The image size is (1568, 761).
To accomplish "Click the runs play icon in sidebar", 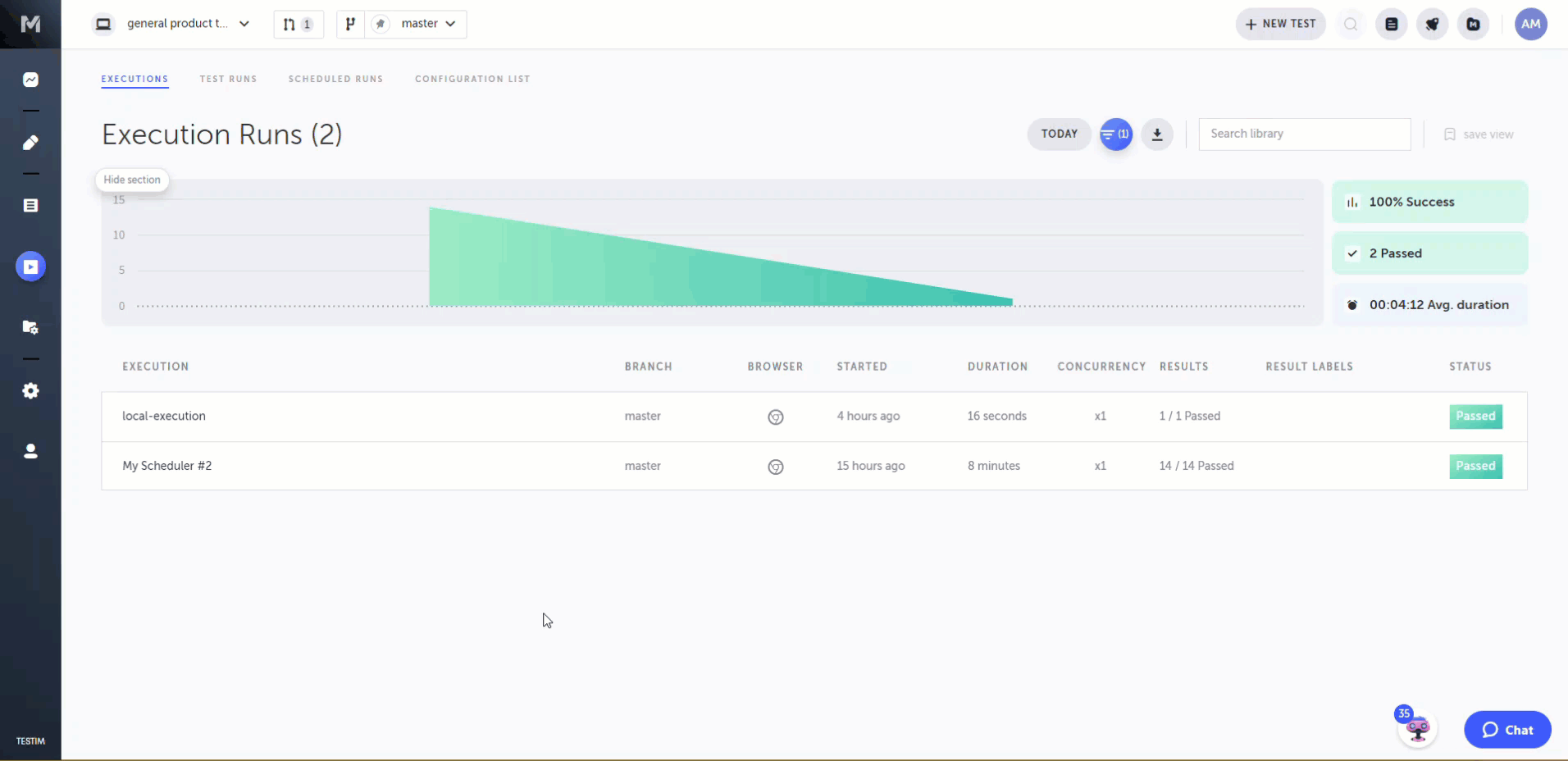I will click(30, 267).
